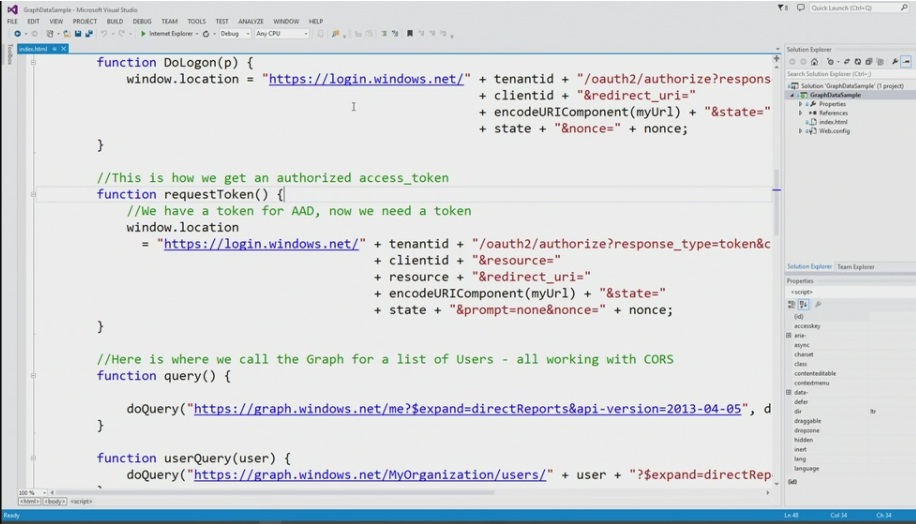Open the Any CPU platform dropdown
This screenshot has height=524, width=916.
282,33
